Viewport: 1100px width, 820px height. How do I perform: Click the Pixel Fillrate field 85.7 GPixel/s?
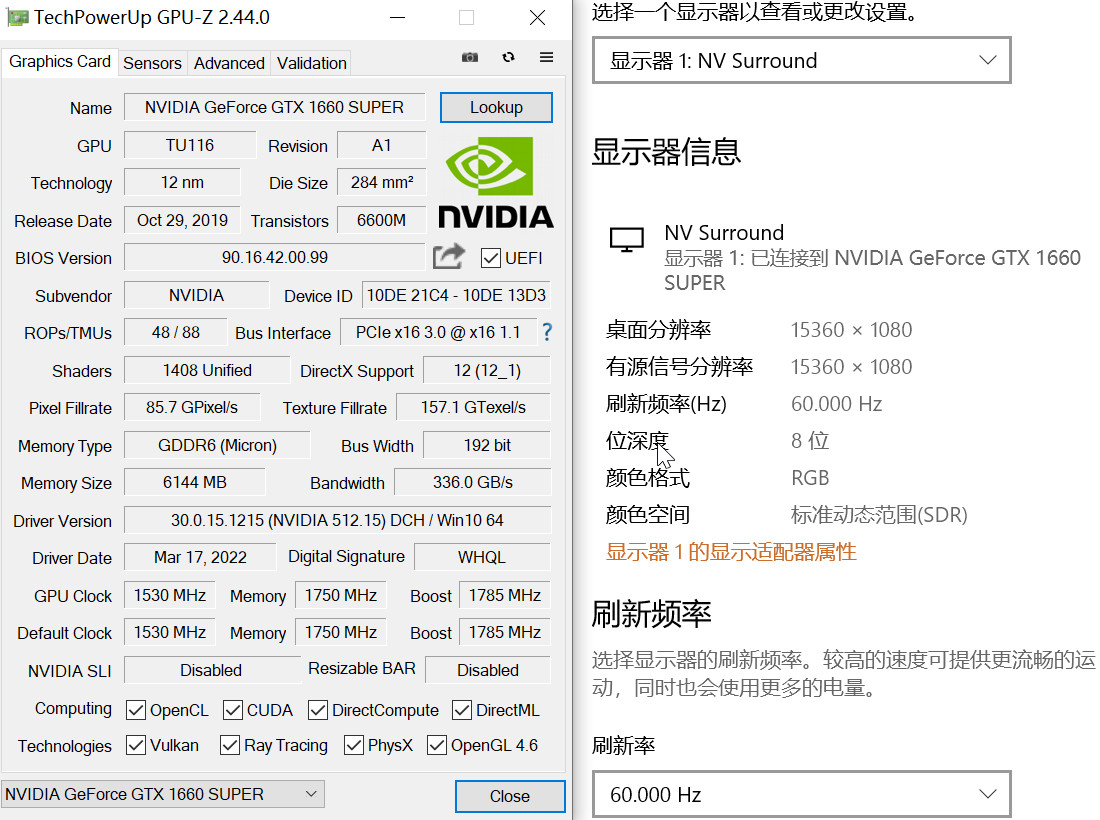(x=192, y=408)
